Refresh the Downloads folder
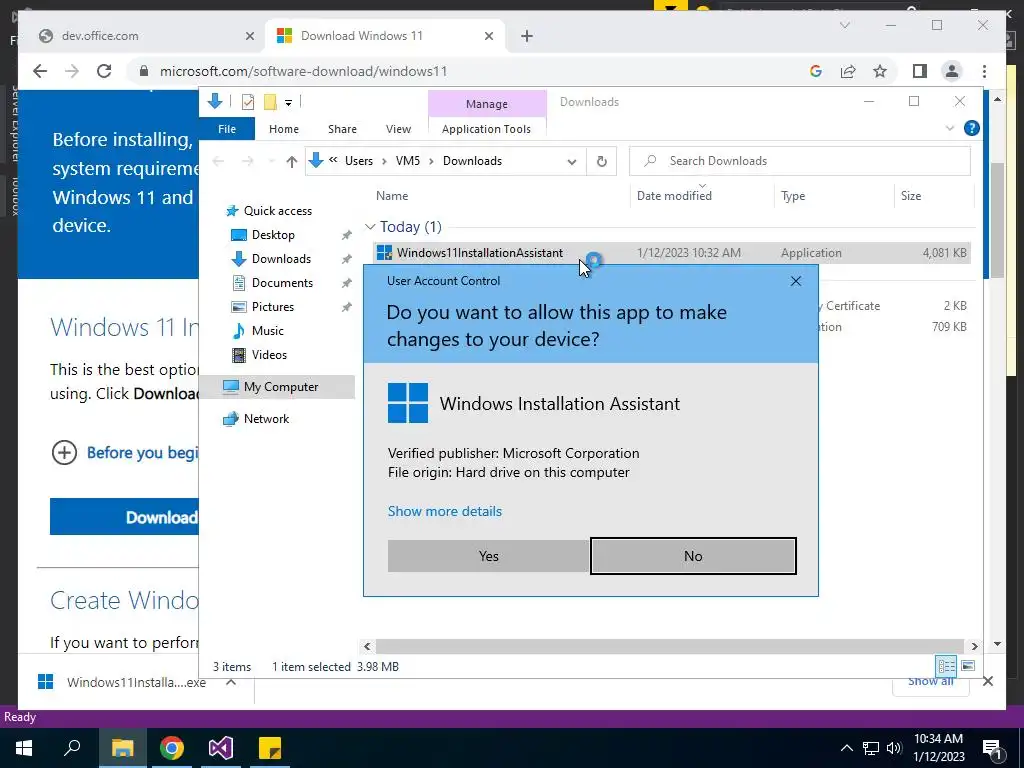1024x768 pixels. pyautogui.click(x=601, y=161)
